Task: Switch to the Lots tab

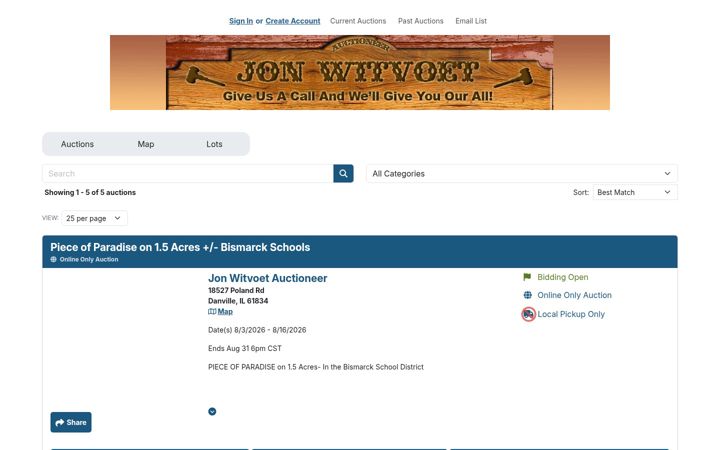Action: pos(214,144)
